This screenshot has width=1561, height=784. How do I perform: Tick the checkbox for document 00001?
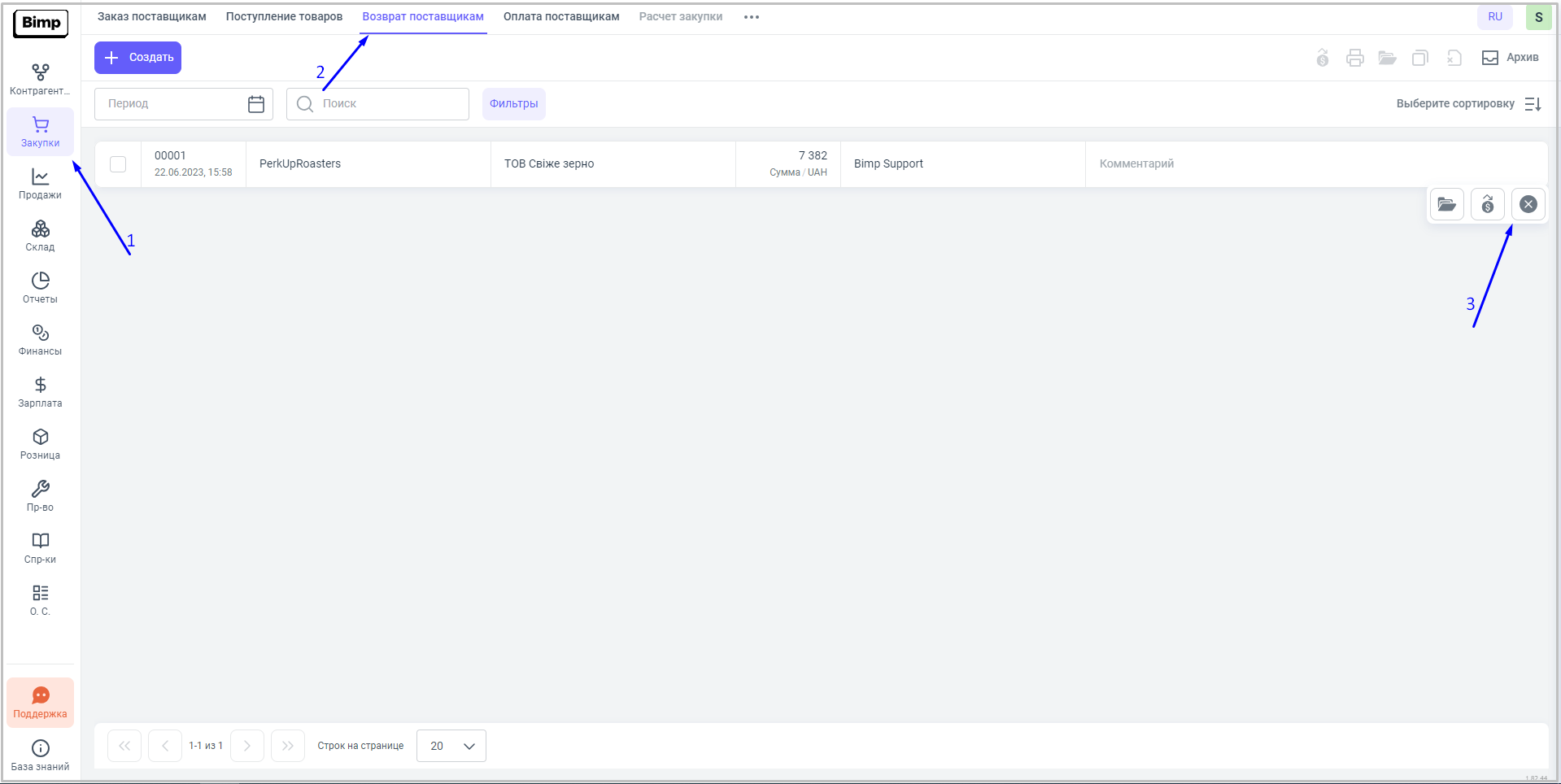[x=118, y=164]
